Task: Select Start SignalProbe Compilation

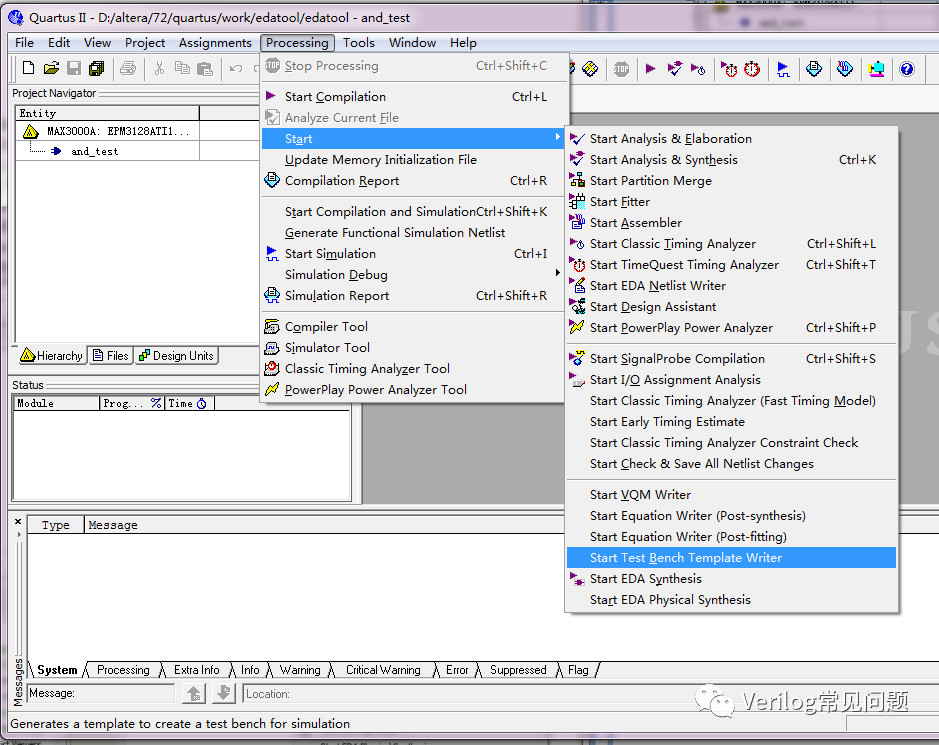Action: [x=731, y=358]
